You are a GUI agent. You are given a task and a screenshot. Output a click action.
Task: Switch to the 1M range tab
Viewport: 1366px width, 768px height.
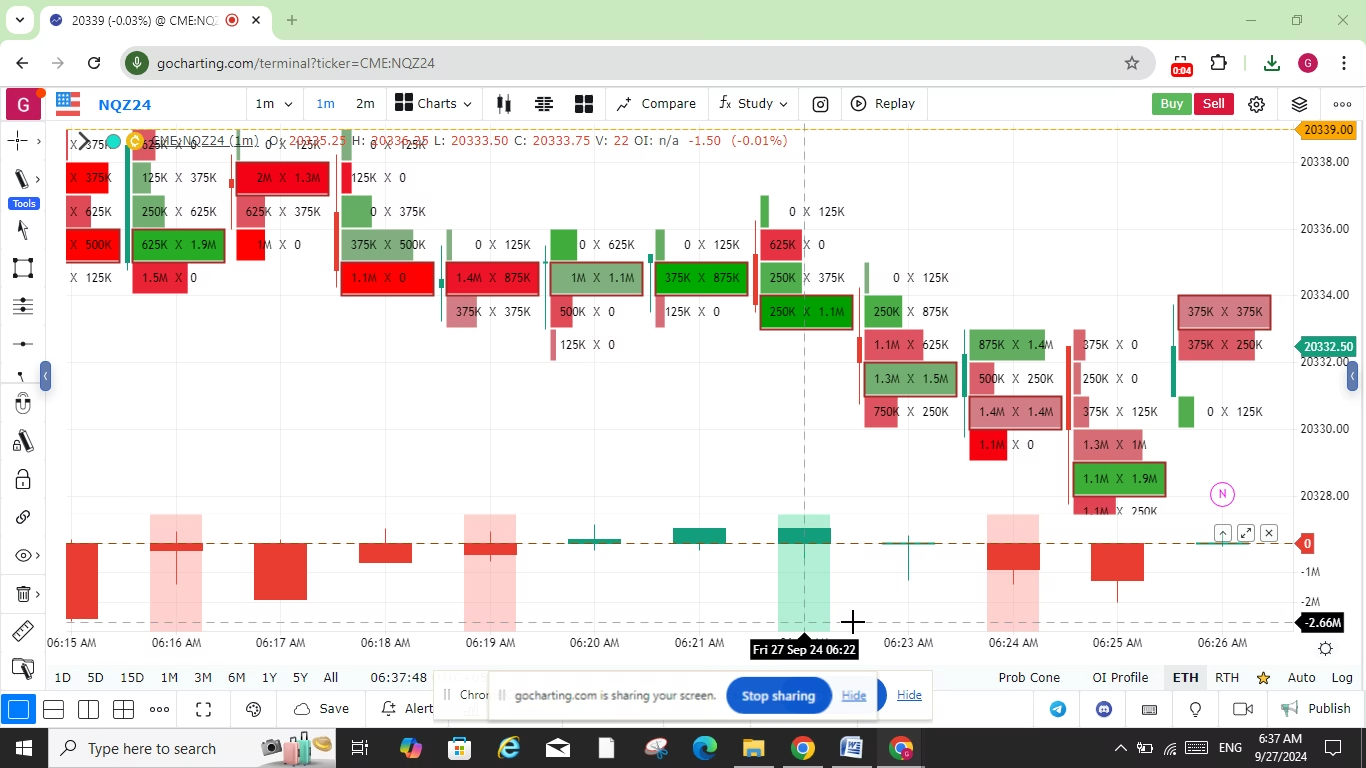pos(169,677)
